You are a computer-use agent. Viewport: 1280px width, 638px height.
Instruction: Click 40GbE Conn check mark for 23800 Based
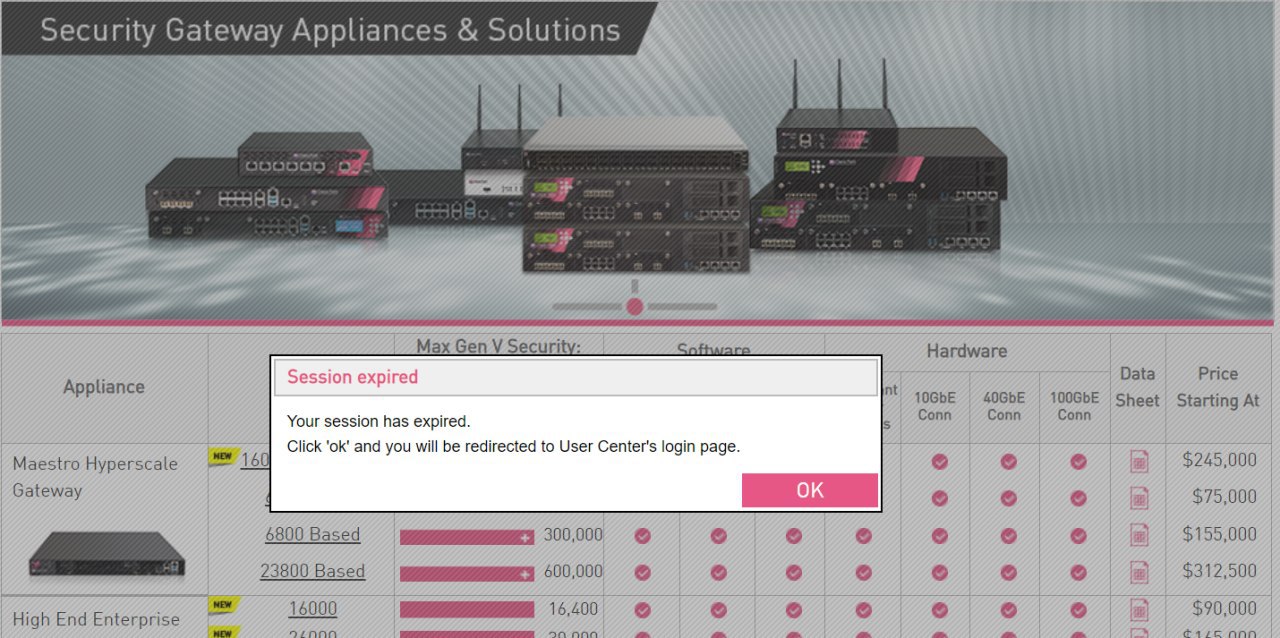[x=1008, y=573]
